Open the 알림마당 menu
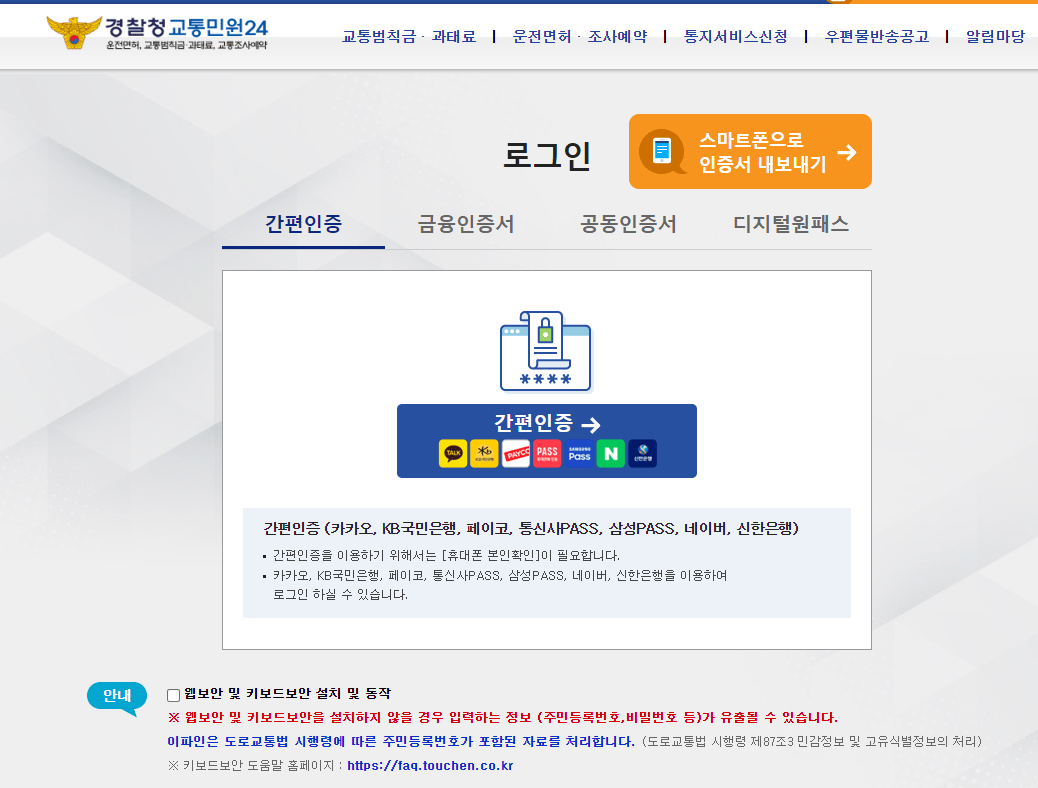1038x788 pixels. pos(995,36)
